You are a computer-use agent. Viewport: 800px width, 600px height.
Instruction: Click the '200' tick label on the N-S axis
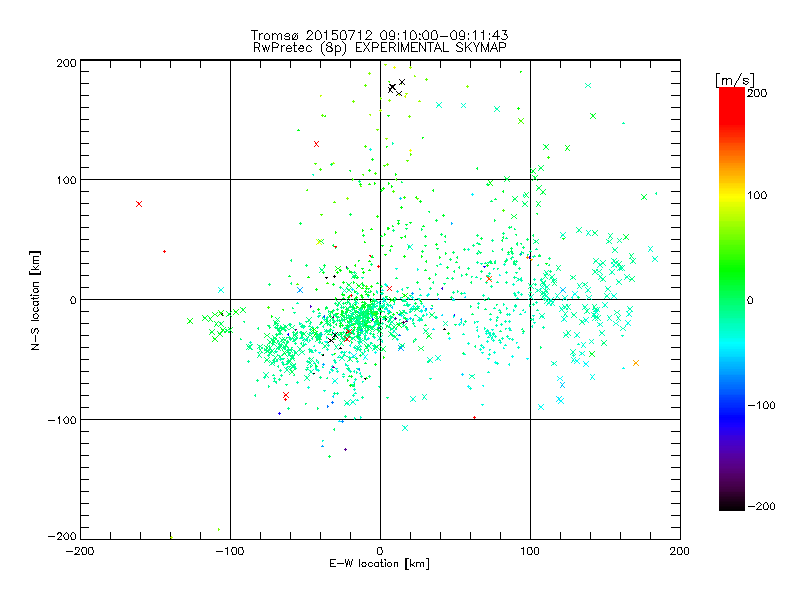[x=66, y=63]
